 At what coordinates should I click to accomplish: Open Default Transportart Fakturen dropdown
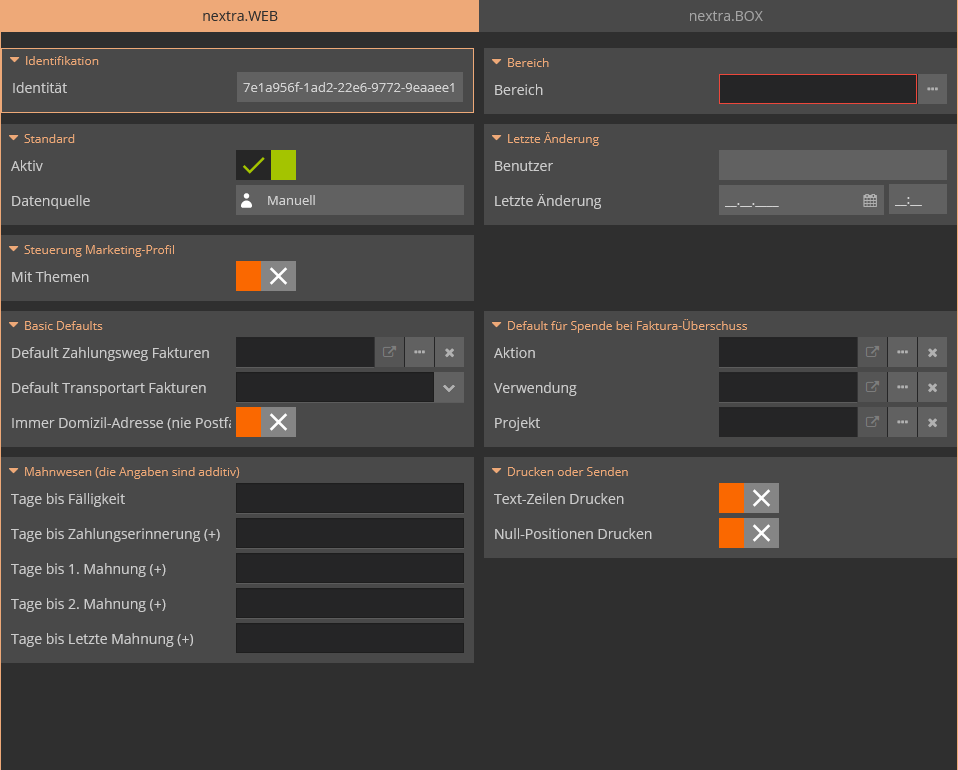click(449, 388)
